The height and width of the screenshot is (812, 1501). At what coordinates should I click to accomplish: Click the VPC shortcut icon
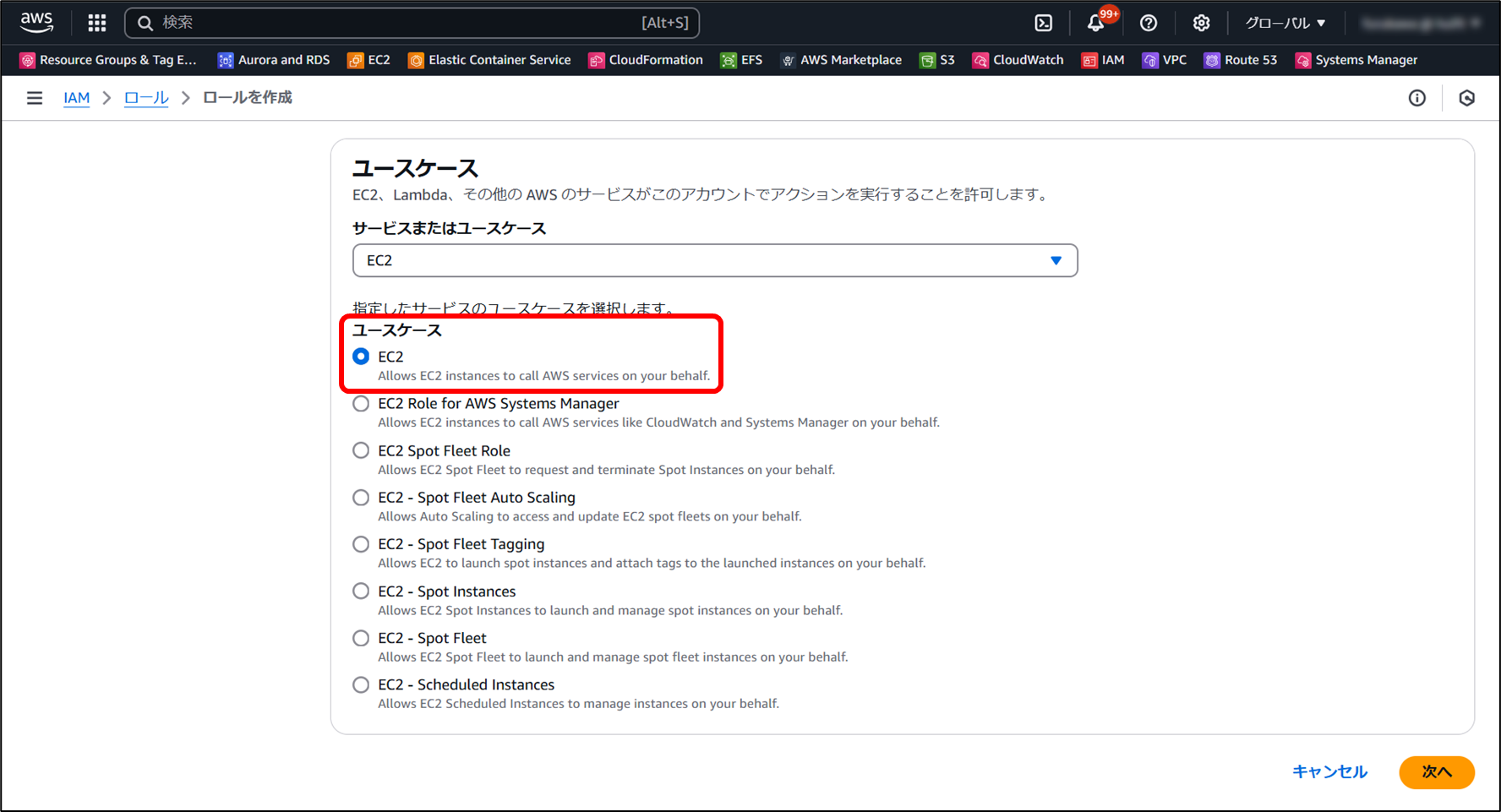[1150, 60]
